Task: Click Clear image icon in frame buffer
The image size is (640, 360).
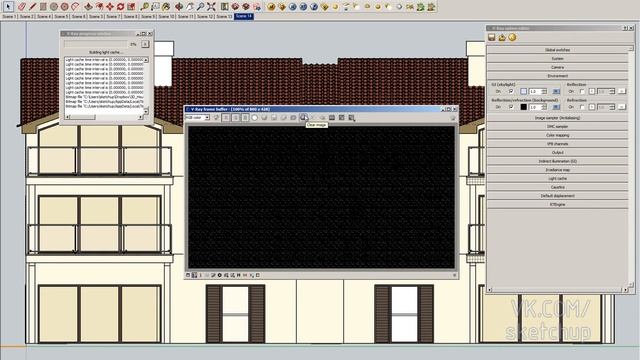Action: click(x=303, y=118)
